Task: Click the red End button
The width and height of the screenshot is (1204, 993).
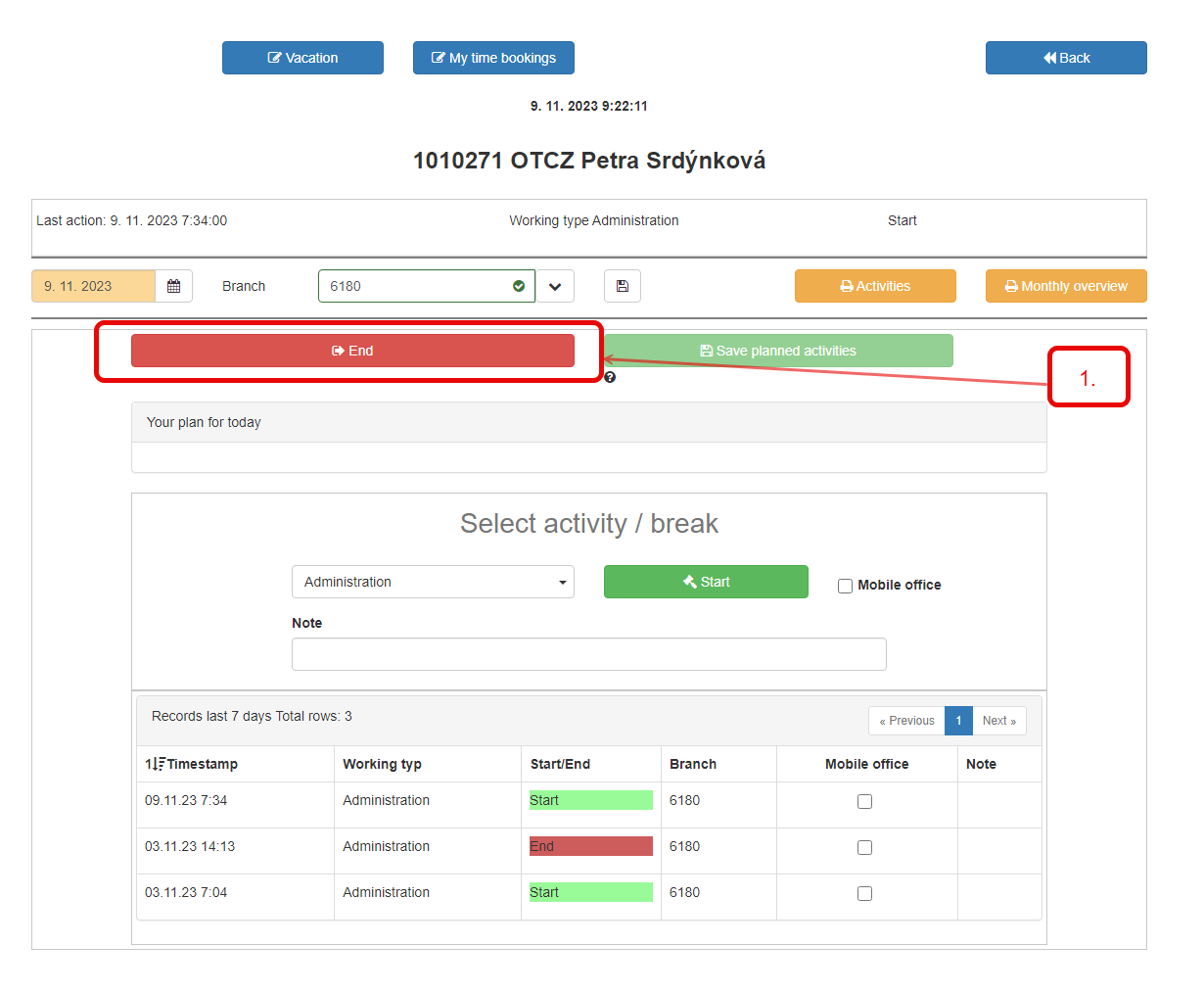Action: point(352,351)
